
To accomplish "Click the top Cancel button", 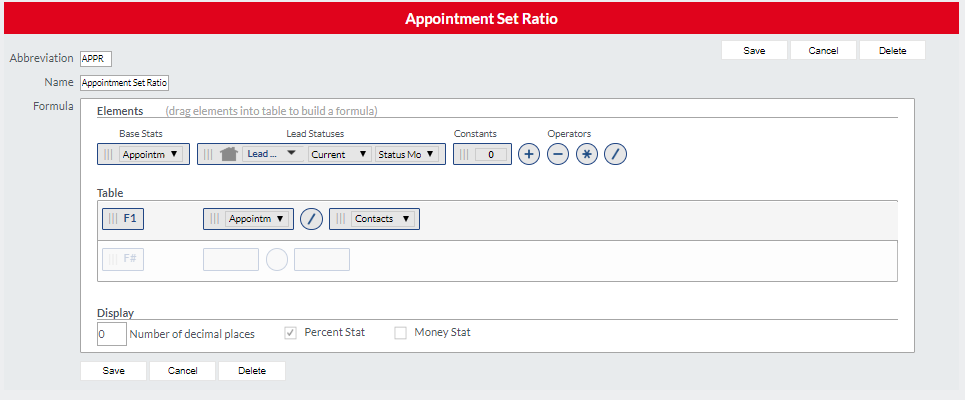I will (823, 50).
